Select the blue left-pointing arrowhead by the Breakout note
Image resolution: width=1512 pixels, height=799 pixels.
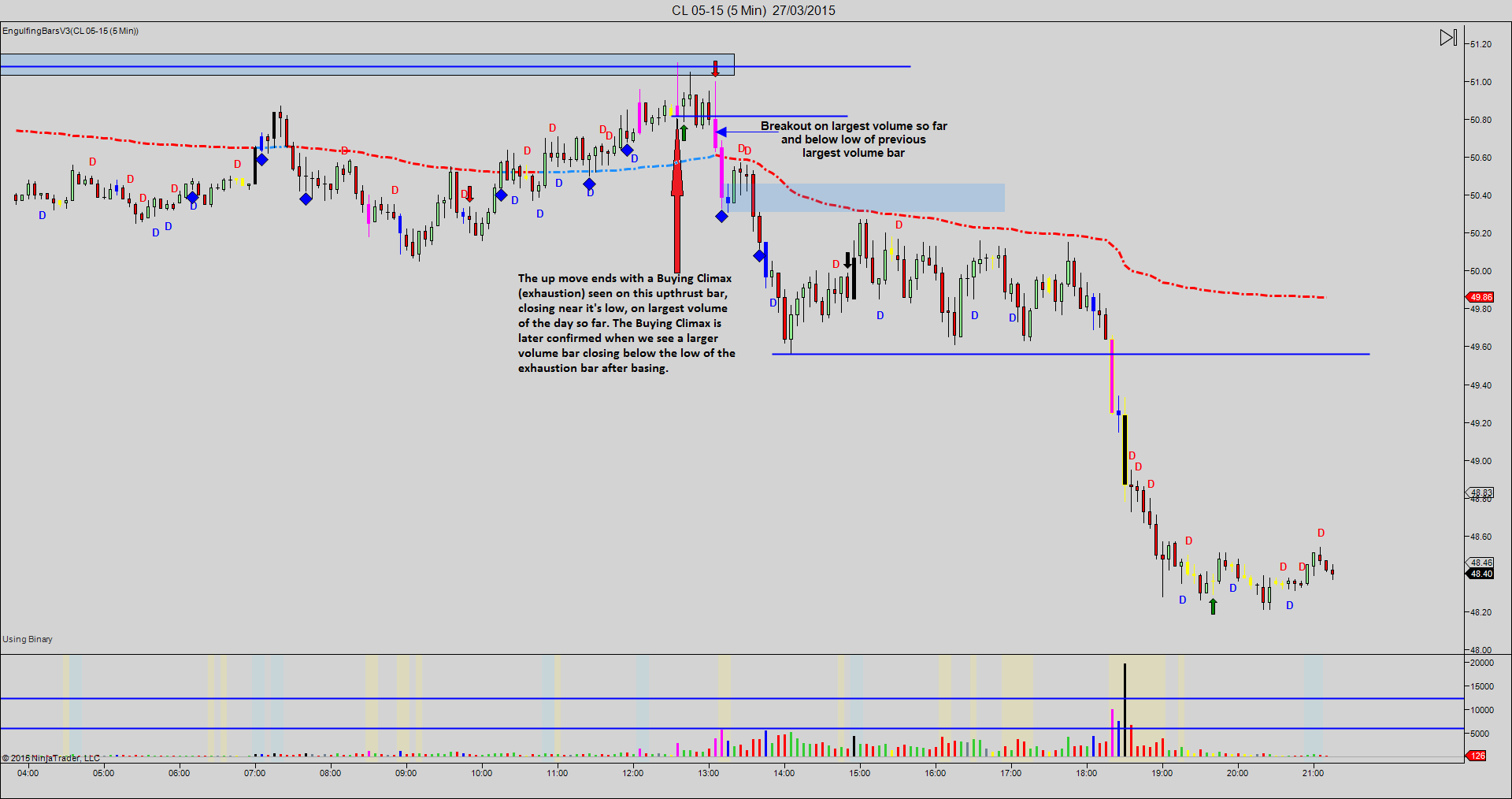tap(721, 132)
